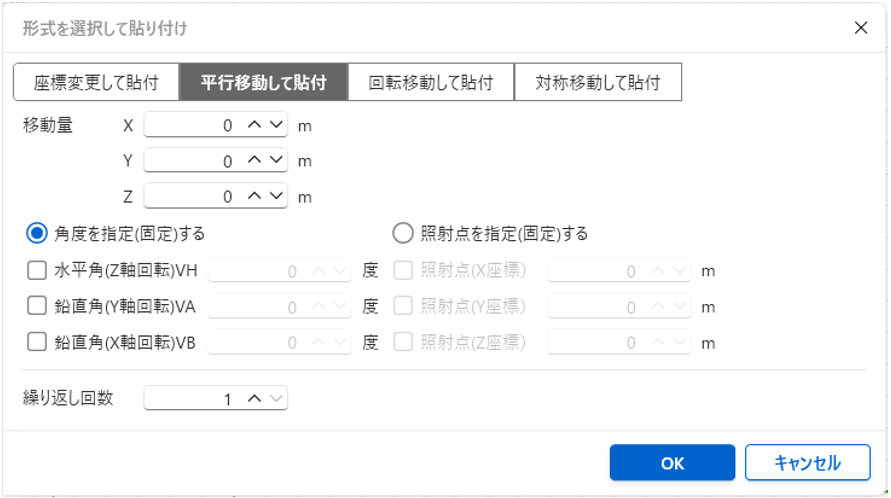The width and height of the screenshot is (891, 498).
Task: Select 角度を指定(固定)する radio option
Action: pos(37,234)
